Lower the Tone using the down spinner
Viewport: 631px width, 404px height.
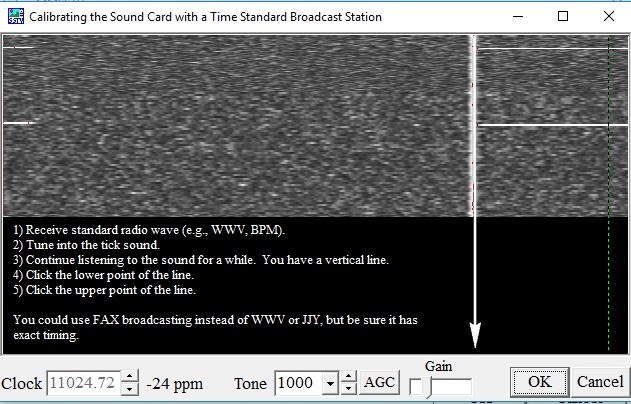(348, 389)
